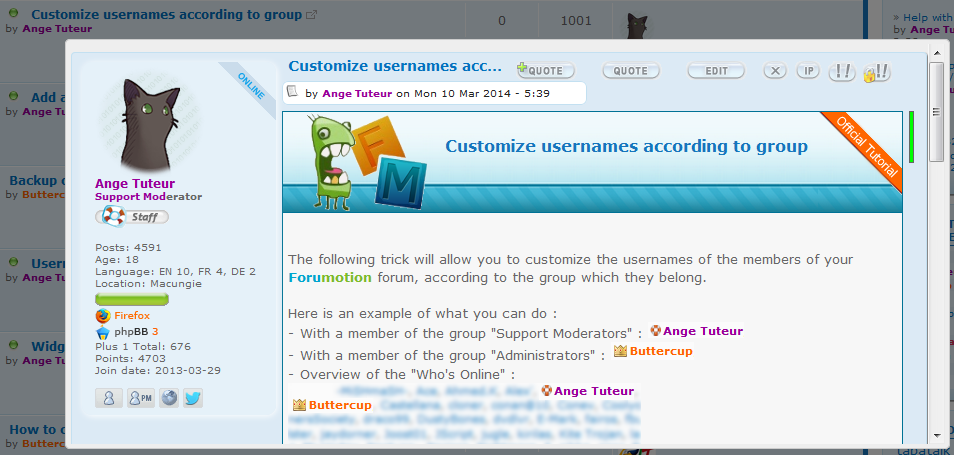Click the ONLINE ribbon in profile
The image size is (954, 455).
coord(251,86)
